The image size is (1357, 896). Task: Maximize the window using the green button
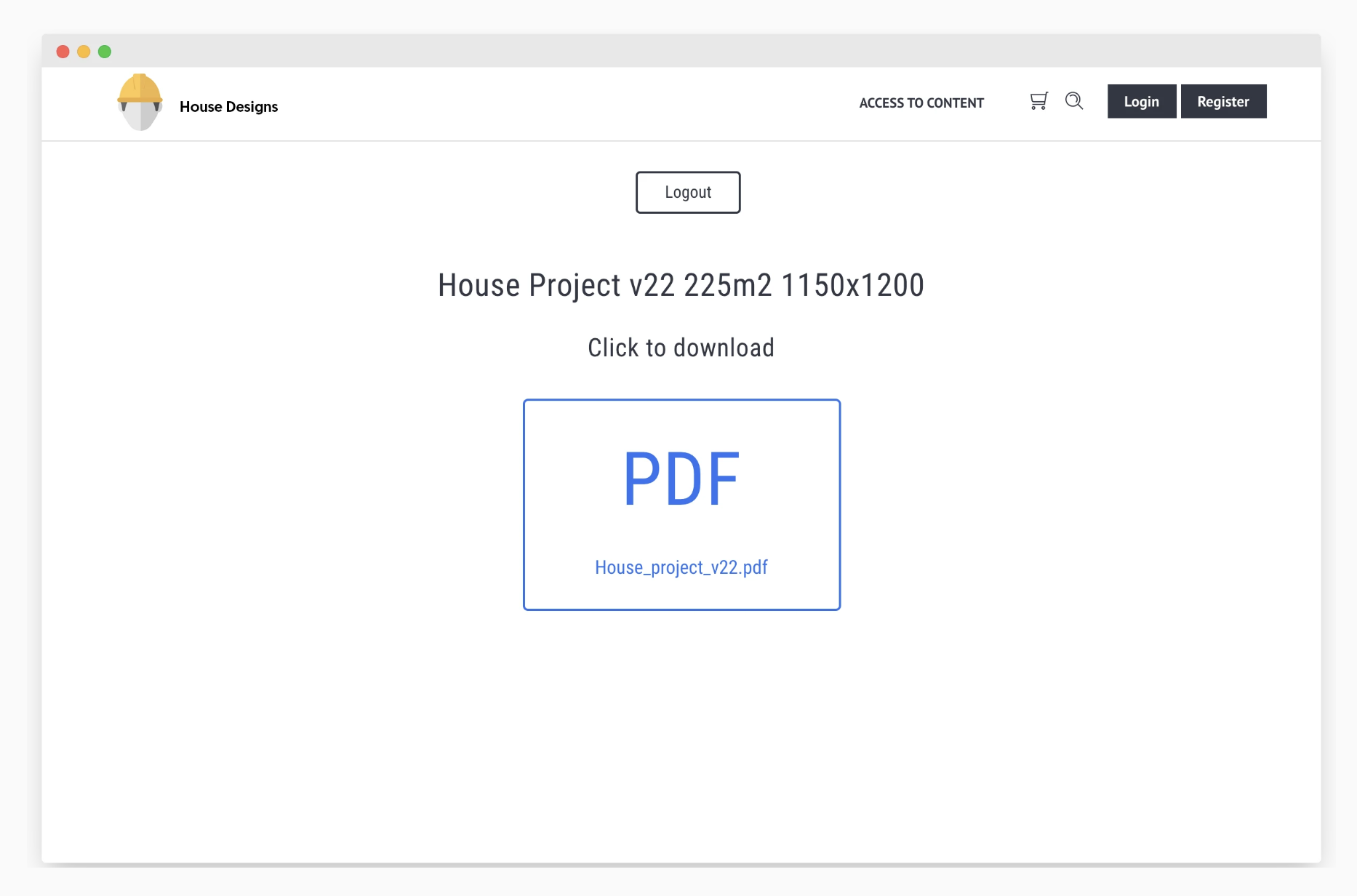click(105, 52)
